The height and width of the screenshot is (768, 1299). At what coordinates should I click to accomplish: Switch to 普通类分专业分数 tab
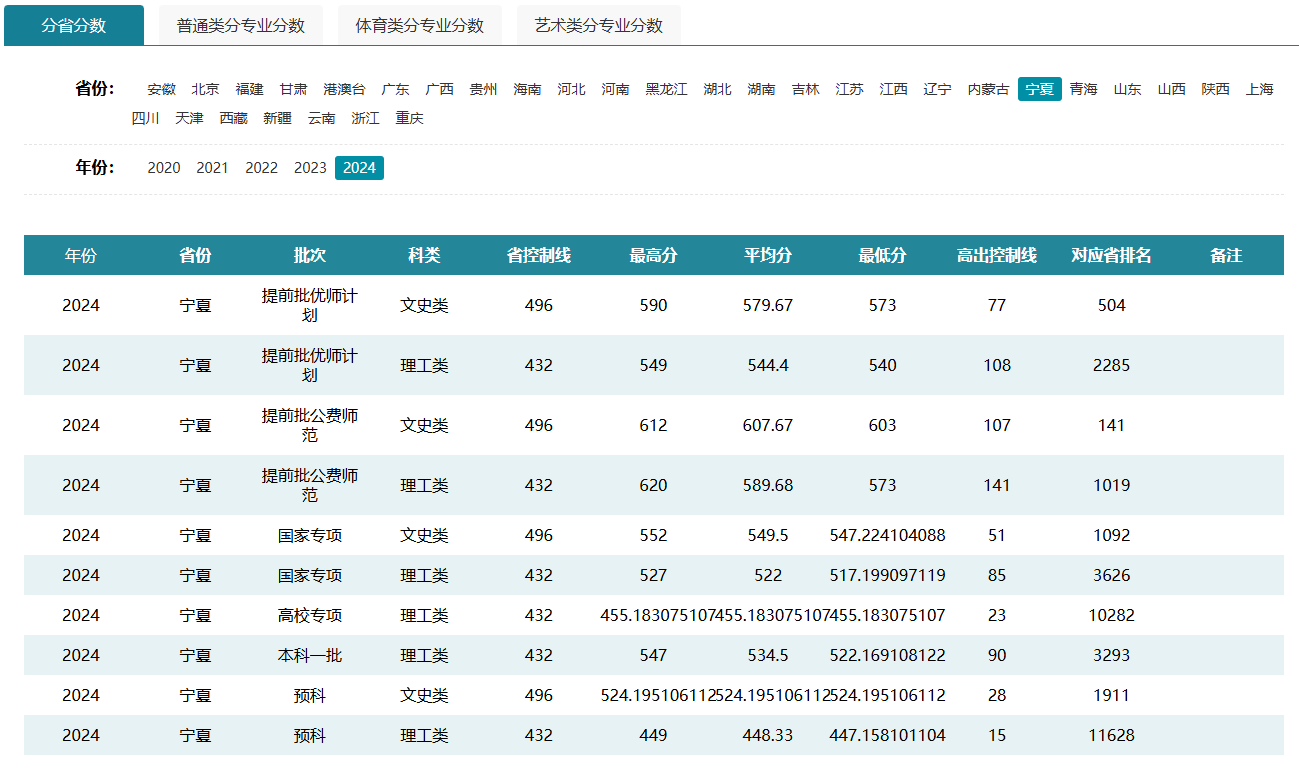[240, 26]
